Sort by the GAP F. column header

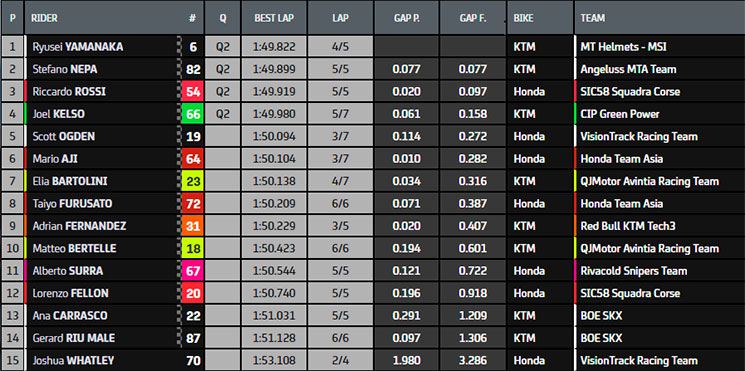tap(472, 18)
